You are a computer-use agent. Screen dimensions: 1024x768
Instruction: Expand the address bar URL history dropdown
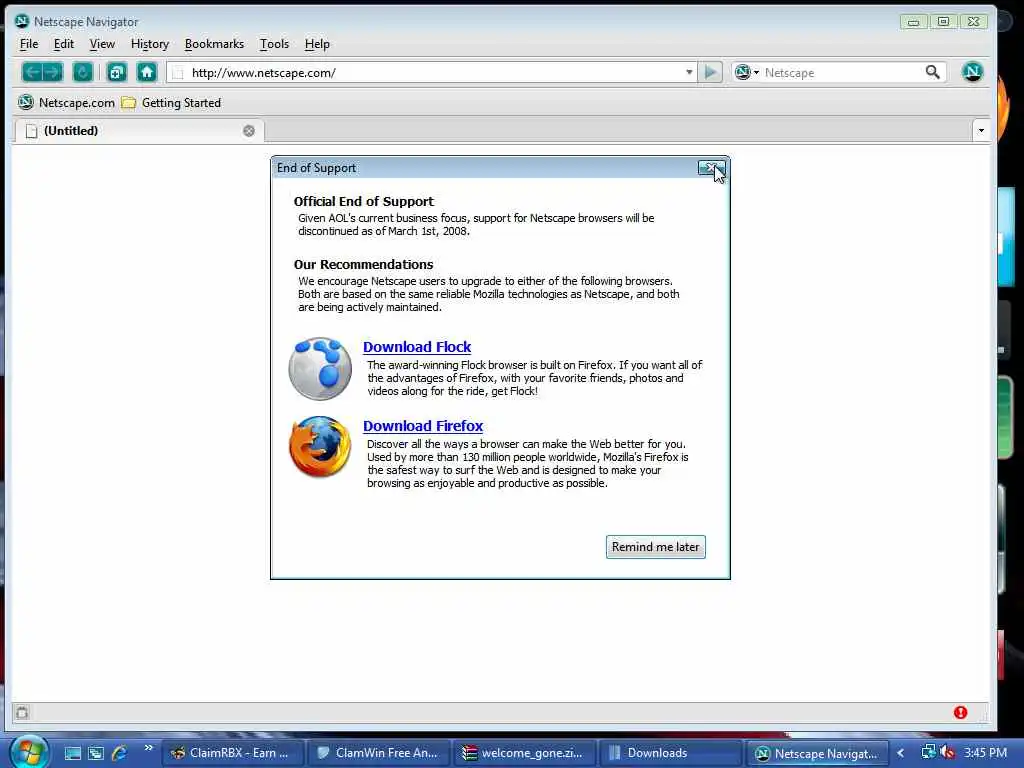point(689,72)
